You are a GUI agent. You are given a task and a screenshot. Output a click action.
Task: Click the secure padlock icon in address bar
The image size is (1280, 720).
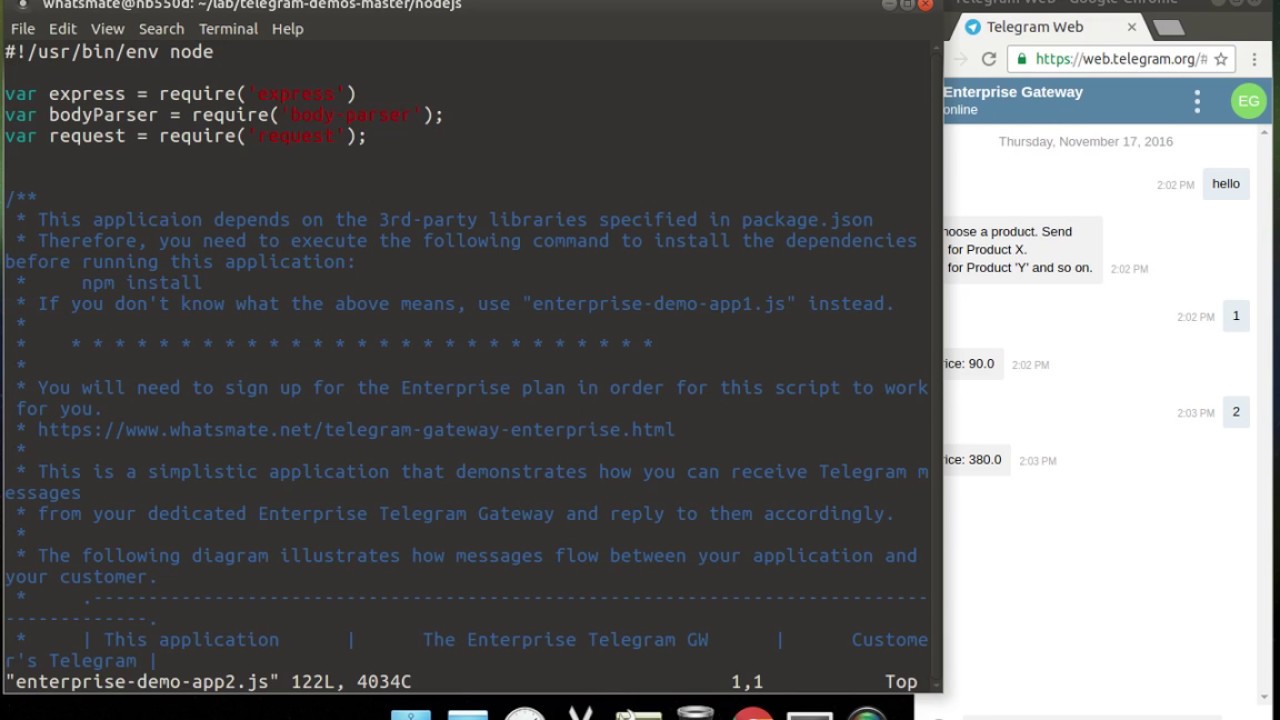1022,59
